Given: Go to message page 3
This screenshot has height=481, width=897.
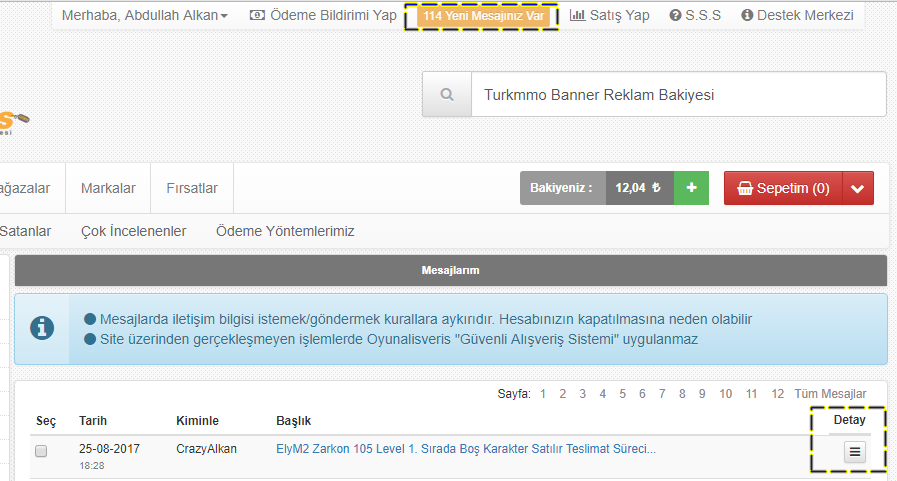Looking at the screenshot, I should (582, 394).
